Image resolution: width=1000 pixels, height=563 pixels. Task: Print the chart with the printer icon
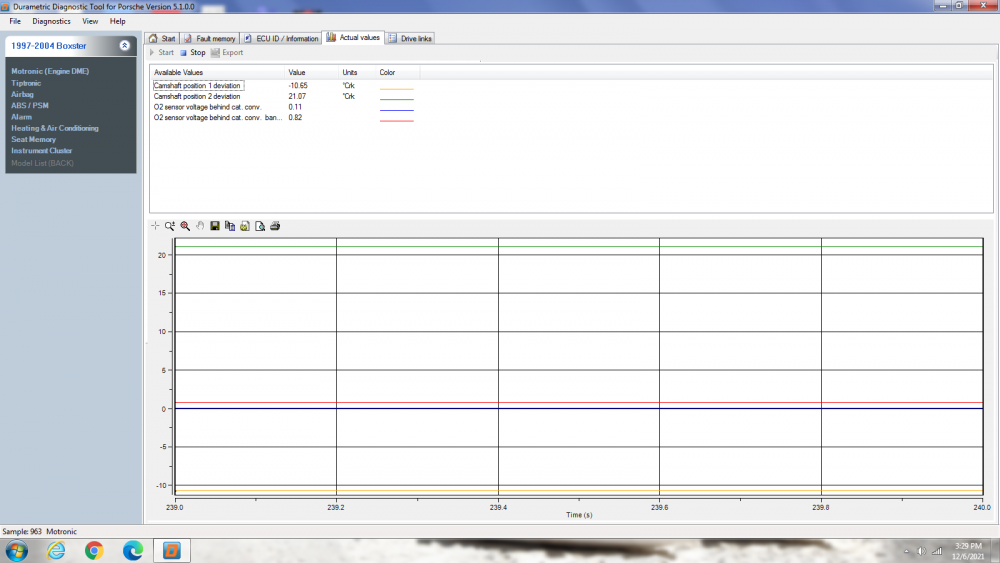pyautogui.click(x=275, y=226)
